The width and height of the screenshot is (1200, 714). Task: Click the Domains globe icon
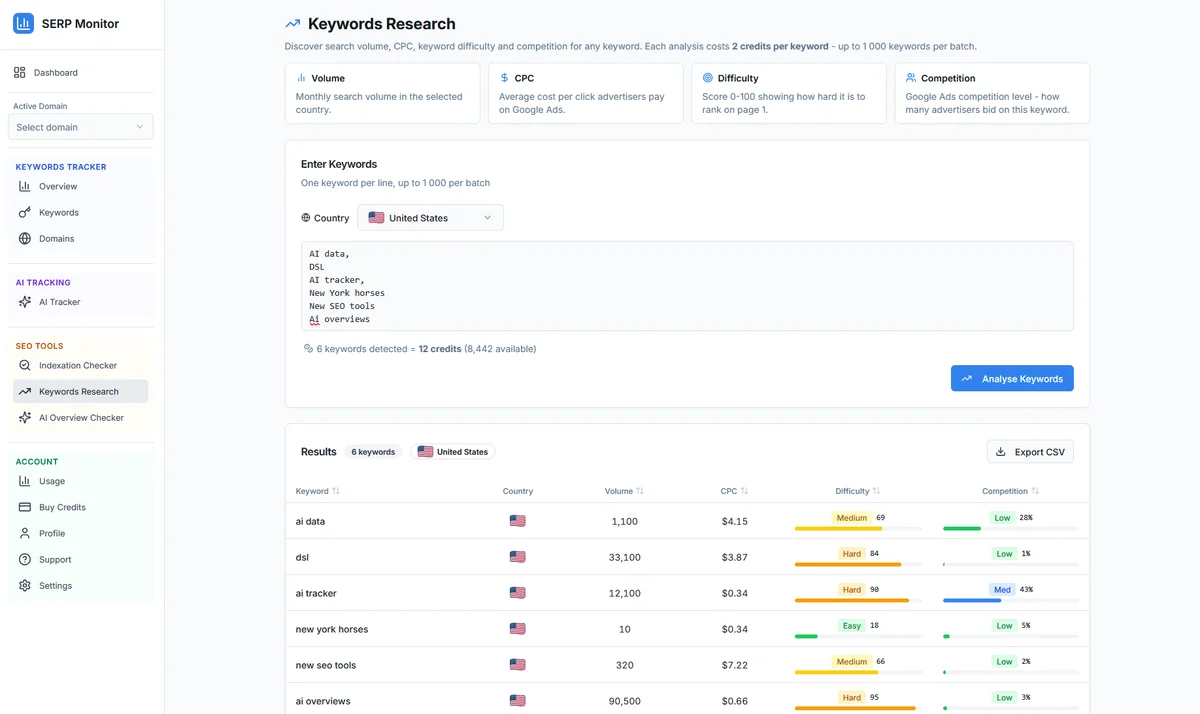click(25, 239)
